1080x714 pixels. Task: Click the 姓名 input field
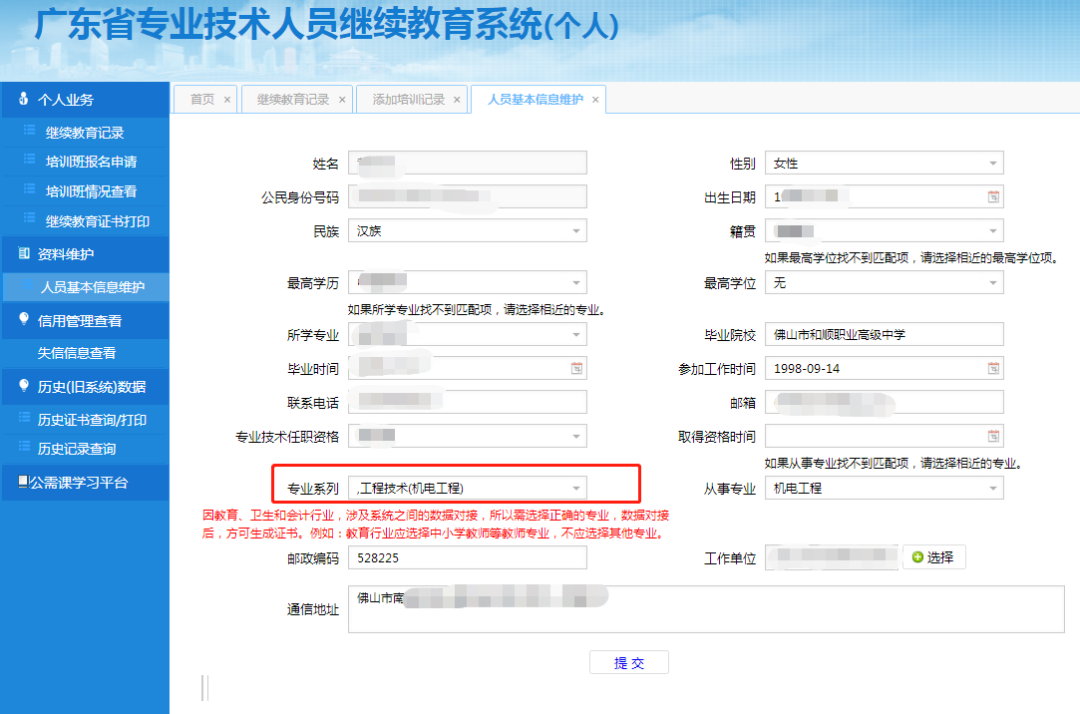tap(467, 163)
